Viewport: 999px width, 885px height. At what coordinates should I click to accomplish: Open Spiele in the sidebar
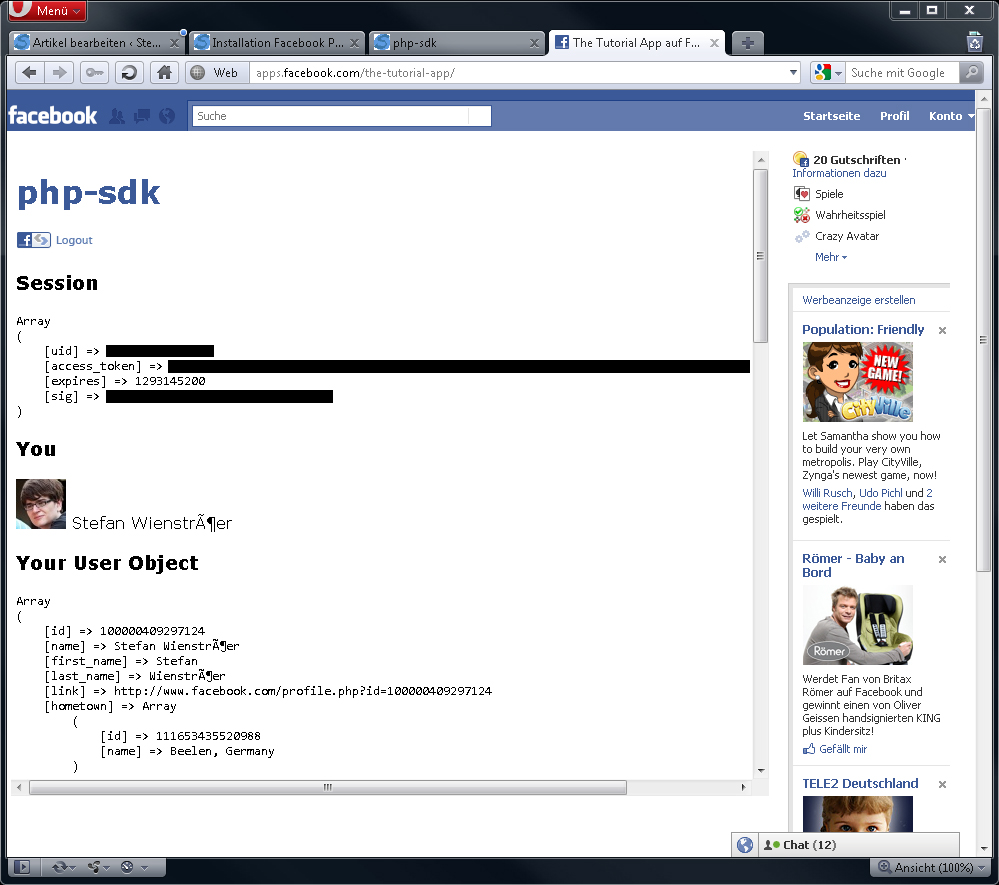[x=829, y=194]
